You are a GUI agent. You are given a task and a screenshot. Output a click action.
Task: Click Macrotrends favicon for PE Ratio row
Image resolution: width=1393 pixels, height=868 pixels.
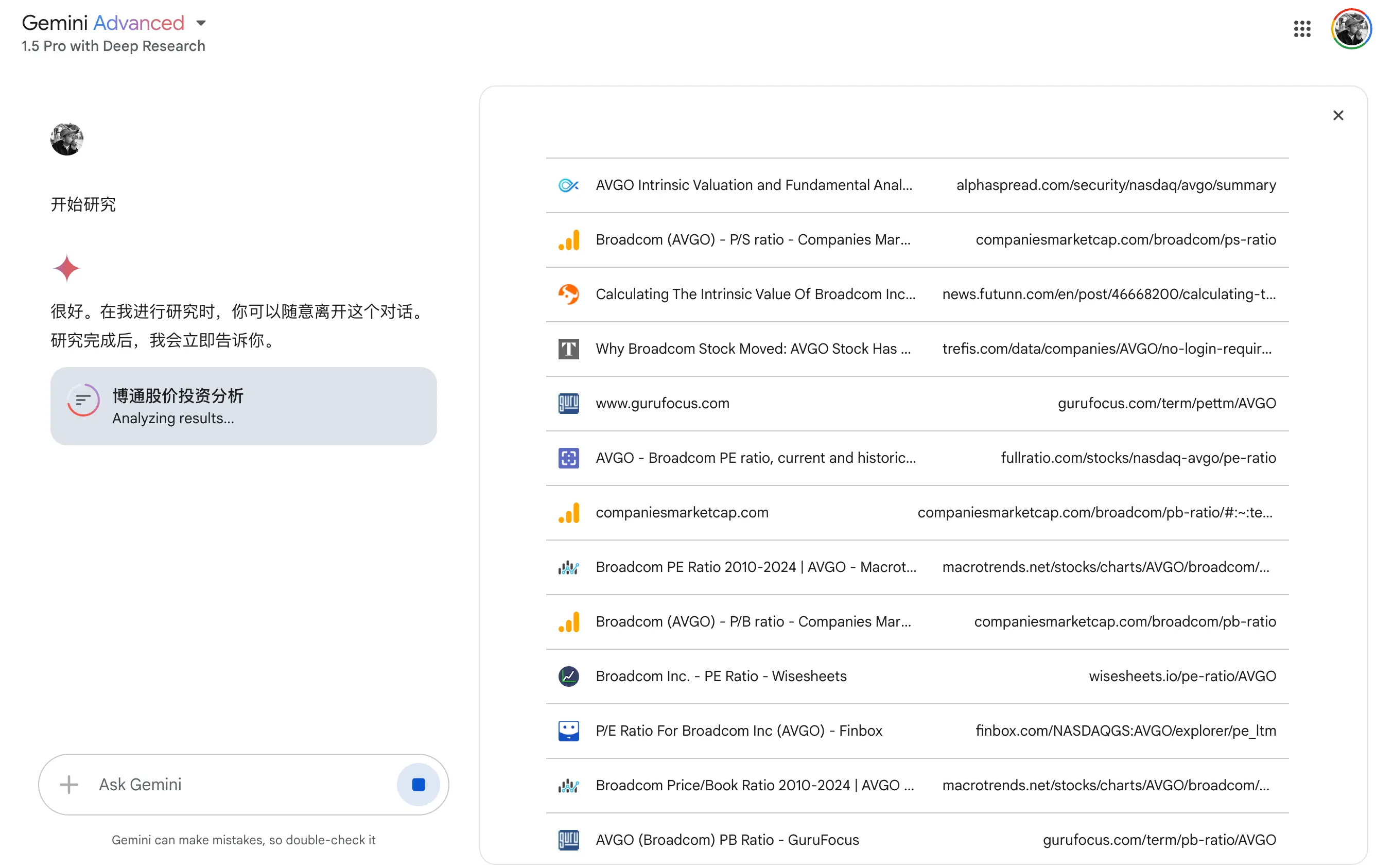click(568, 567)
